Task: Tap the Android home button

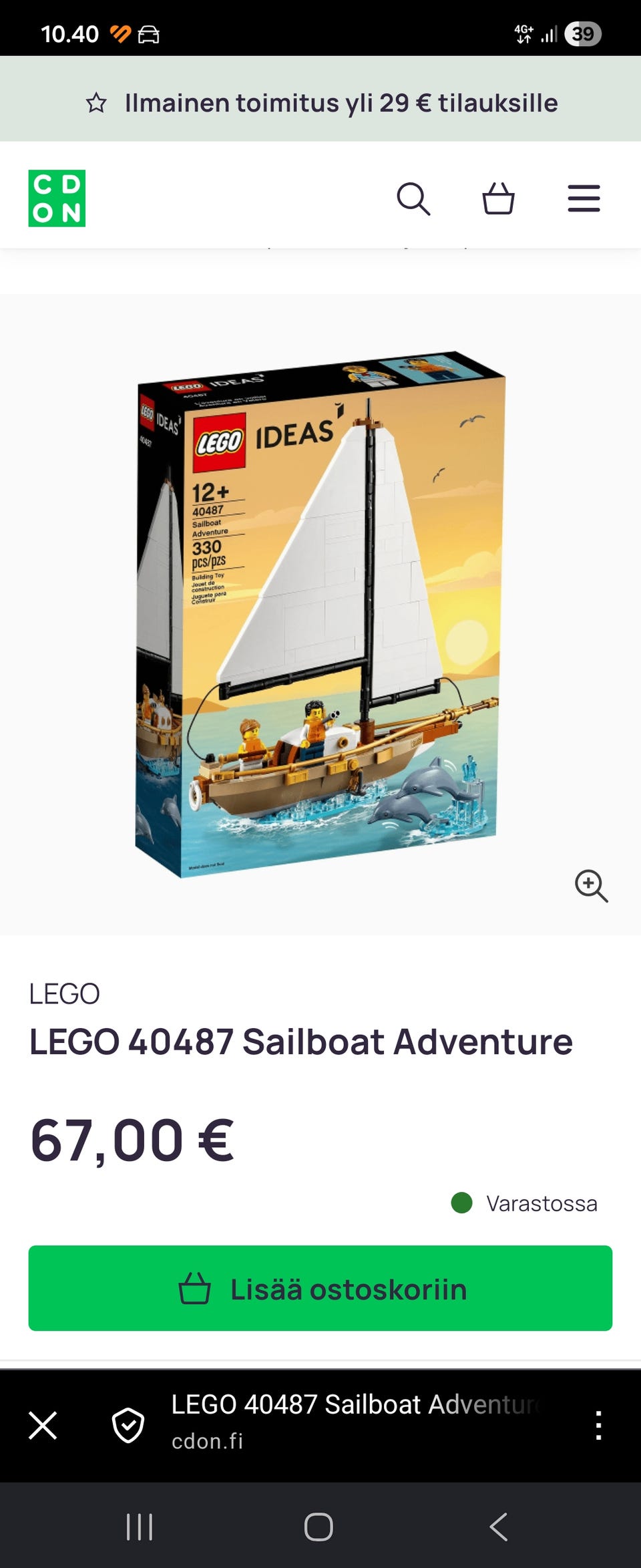Action: (x=318, y=1527)
